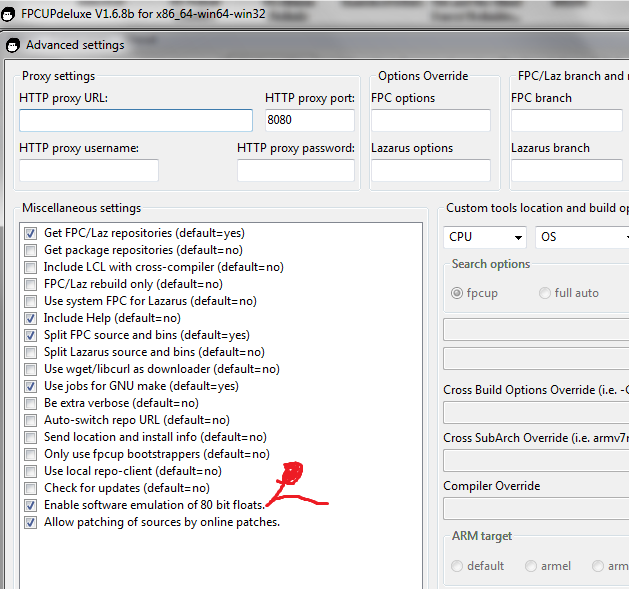Enable Split Lazarus source and bins

pyautogui.click(x=30, y=352)
